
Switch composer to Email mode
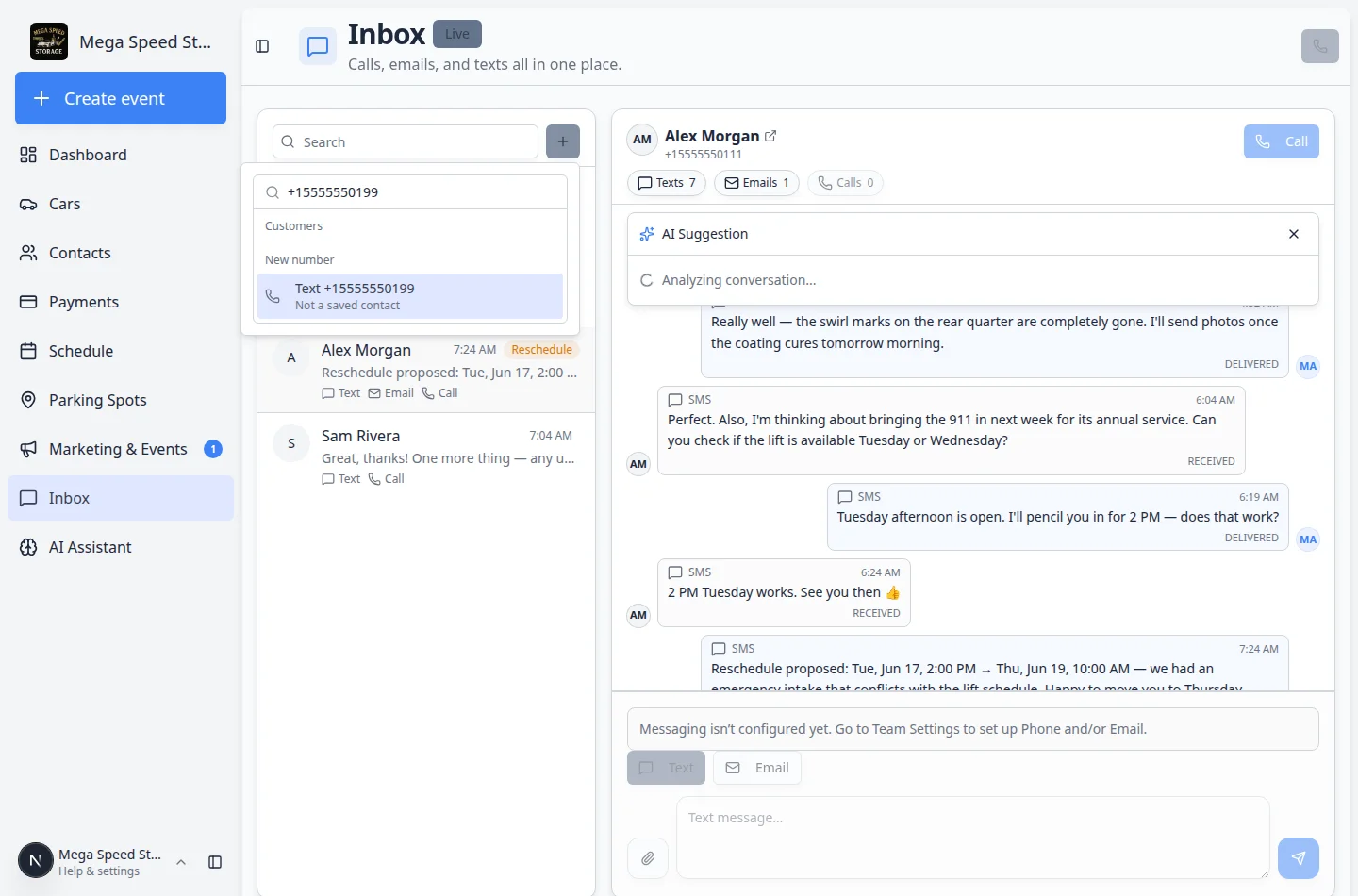tap(757, 768)
